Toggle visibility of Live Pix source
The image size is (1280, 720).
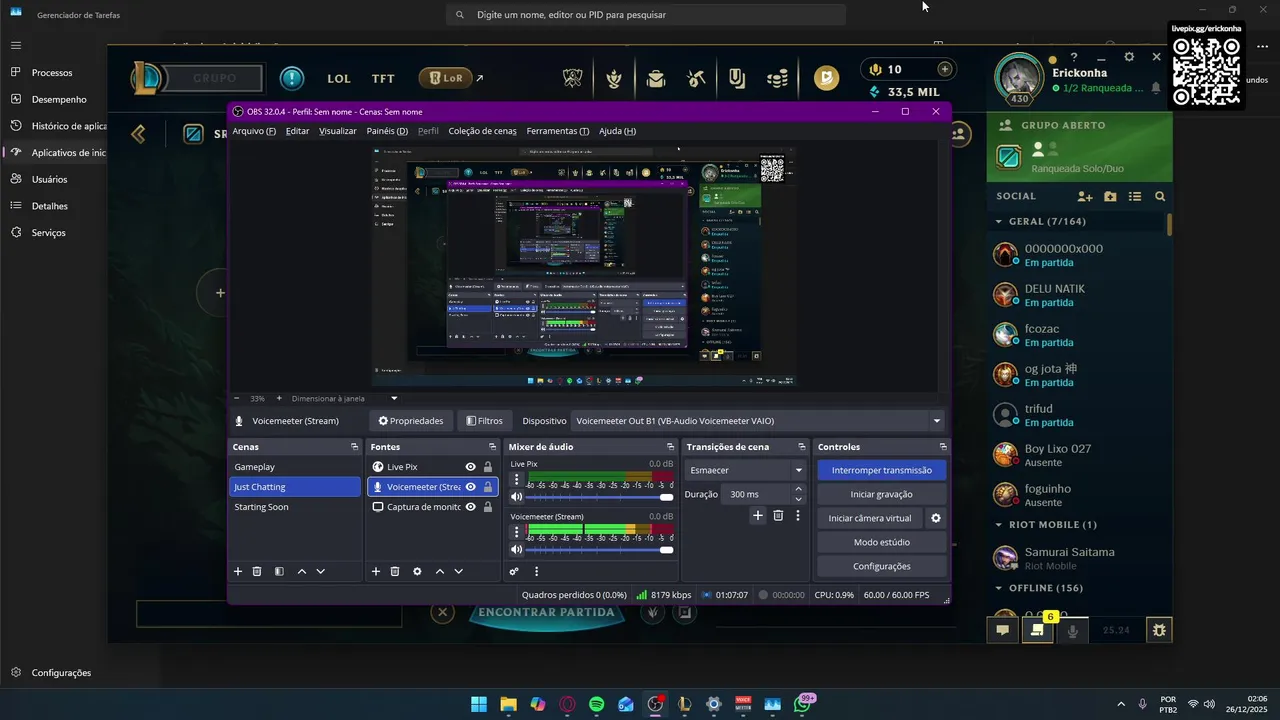click(x=470, y=467)
